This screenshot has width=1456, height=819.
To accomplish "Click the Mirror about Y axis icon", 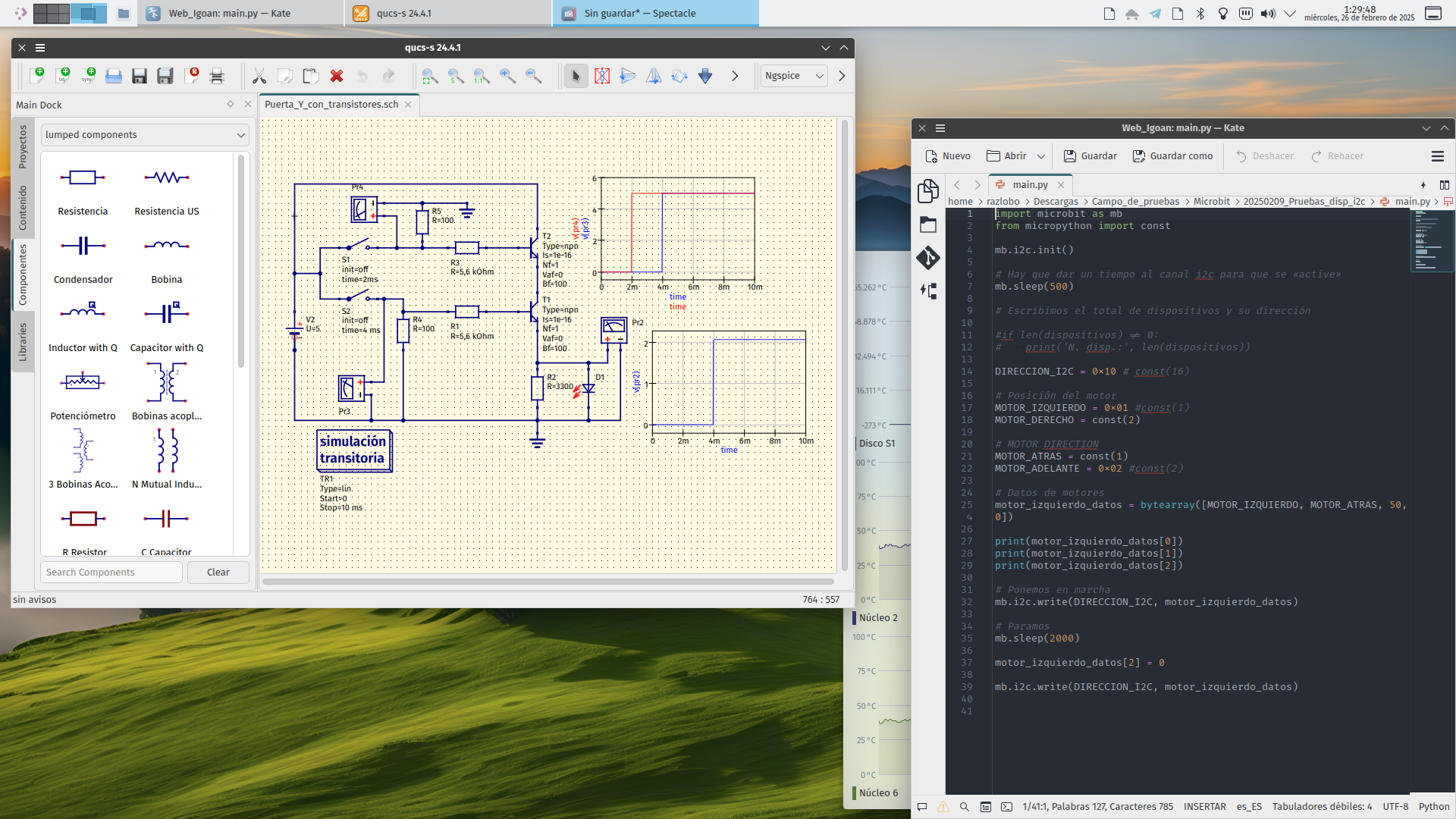I will (654, 76).
